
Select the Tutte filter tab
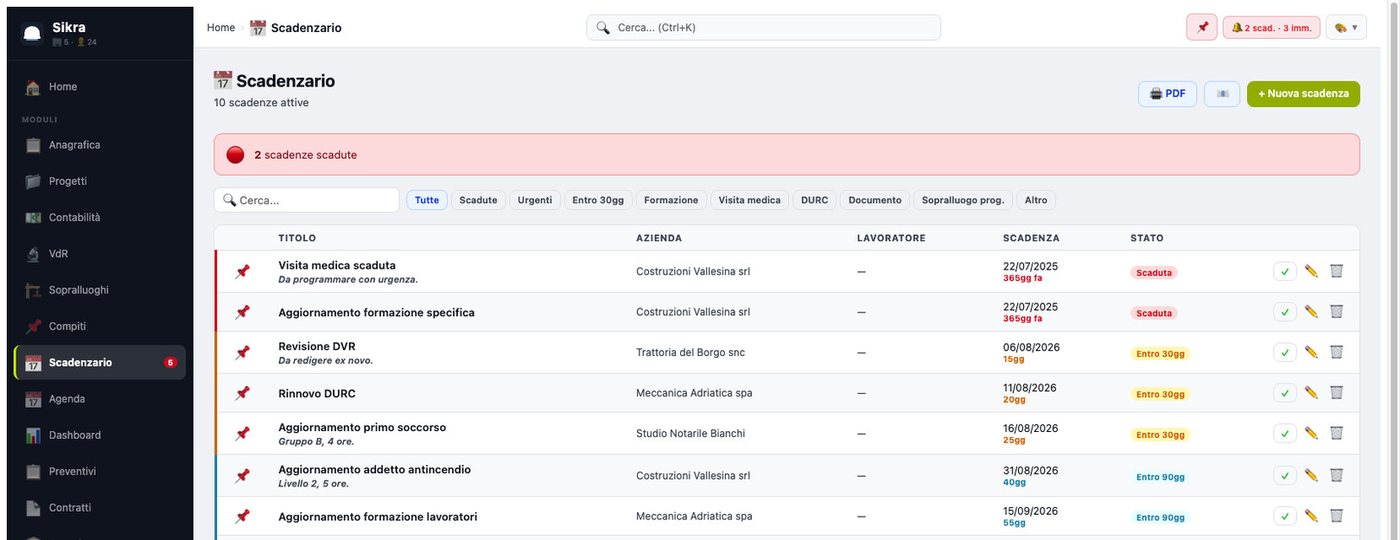tap(427, 200)
